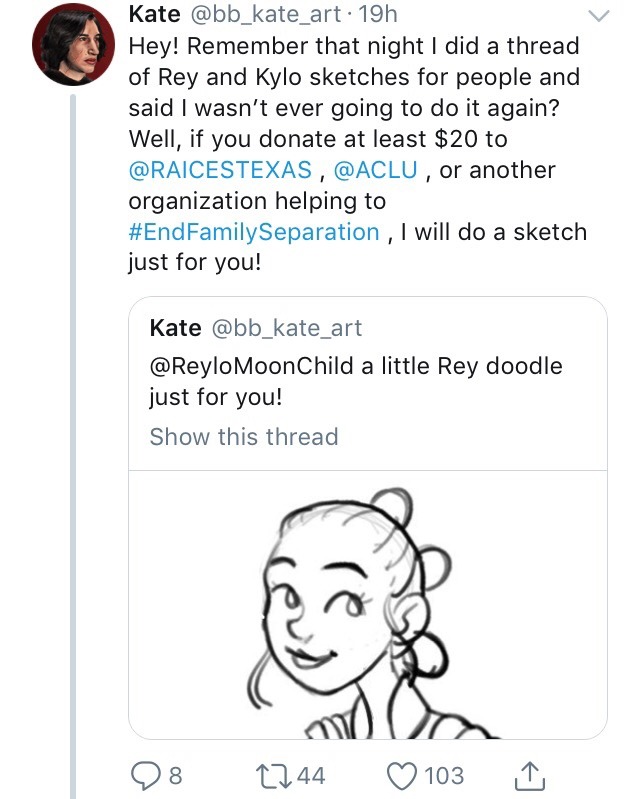The image size is (639, 799).
Task: Click @bb_kate_art handle in the quoted tweet
Action: tap(288, 327)
